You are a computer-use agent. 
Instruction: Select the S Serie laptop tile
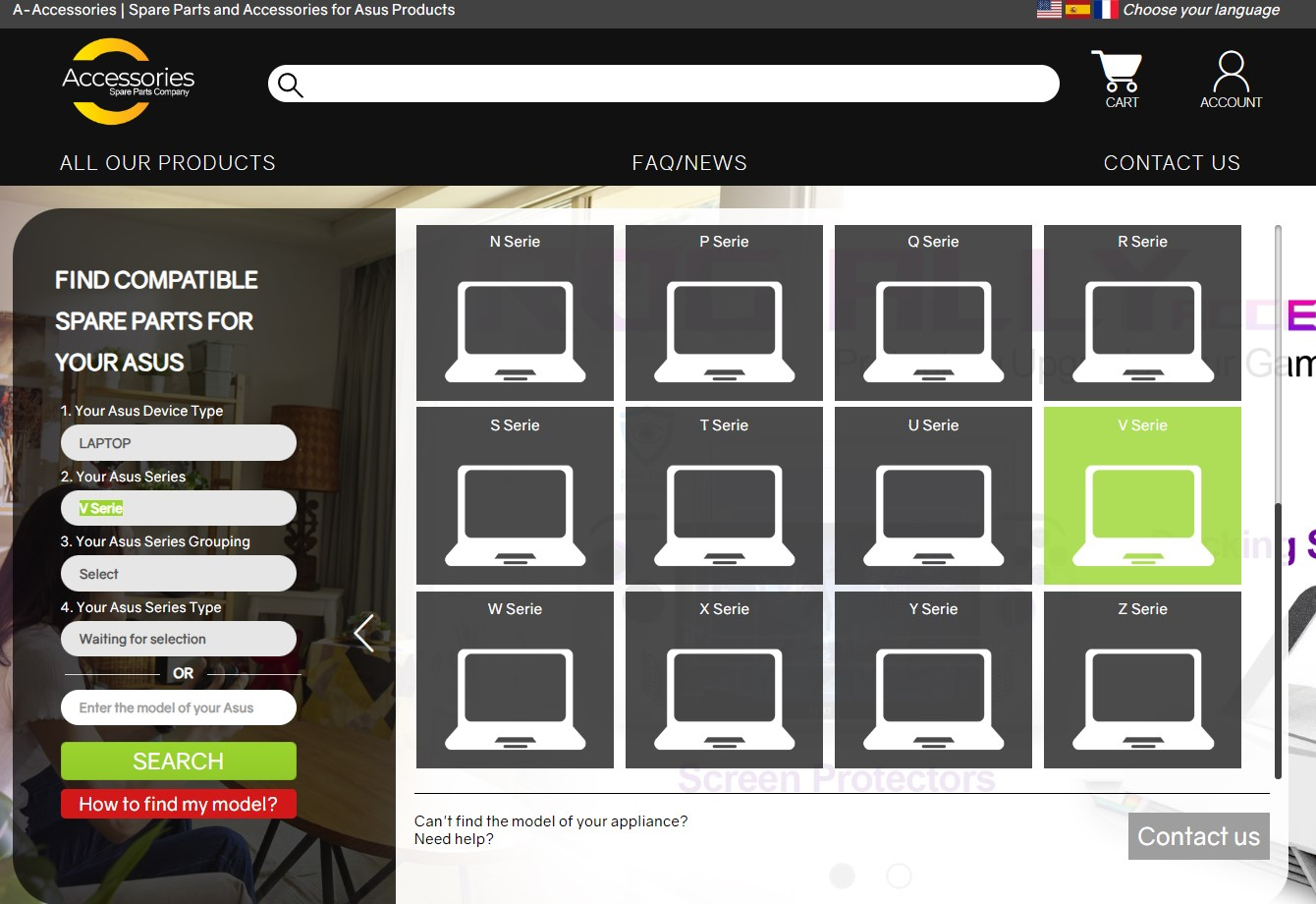pos(515,496)
